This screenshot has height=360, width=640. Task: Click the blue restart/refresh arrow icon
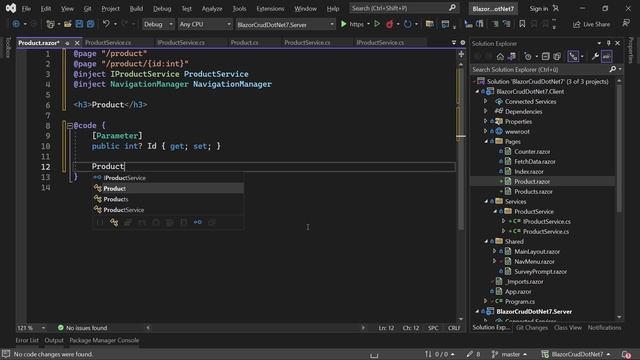click(407, 24)
